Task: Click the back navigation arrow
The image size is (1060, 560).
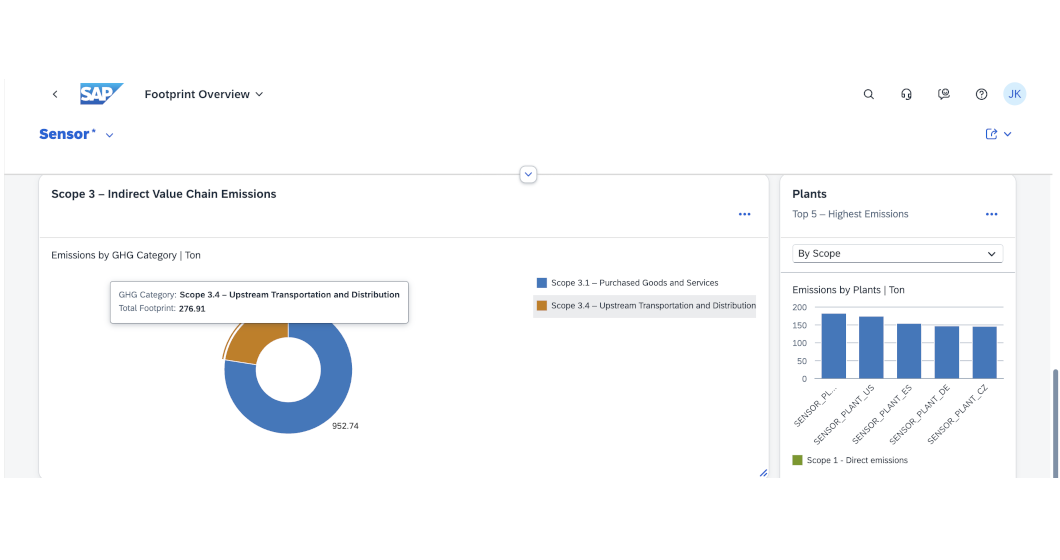Action: tap(55, 94)
